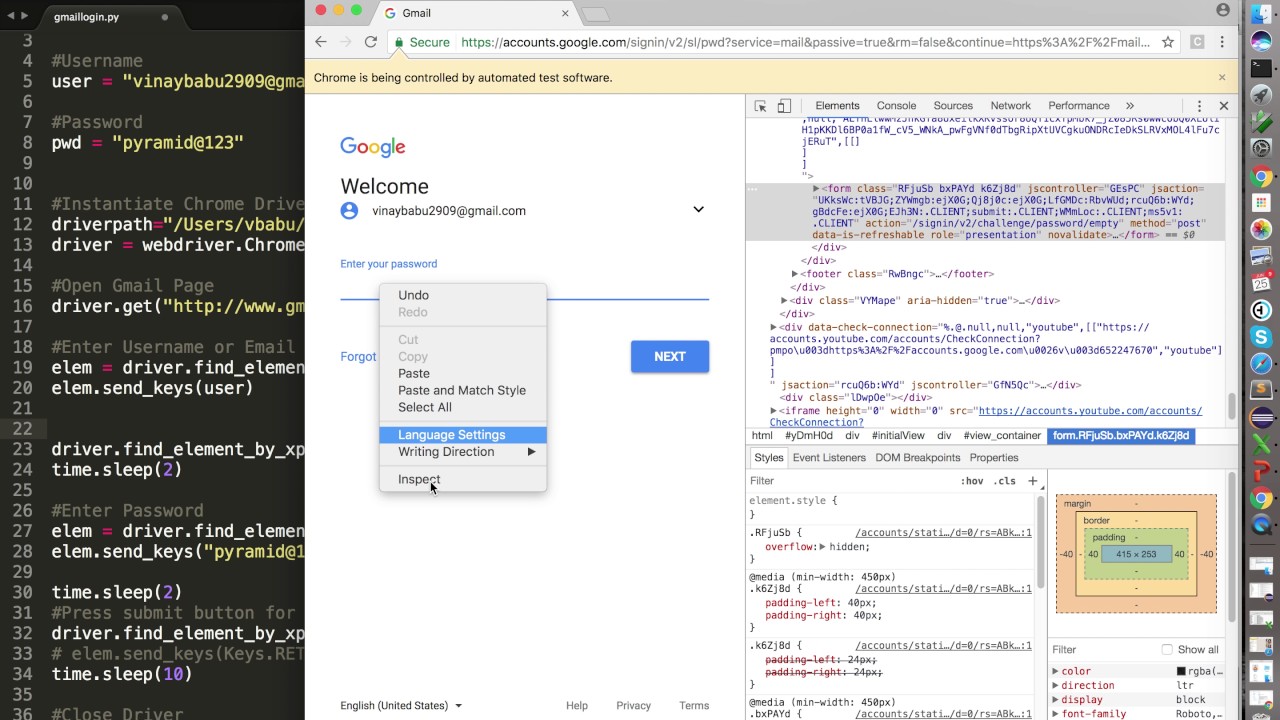Open the Performance tab
Image resolution: width=1280 pixels, height=720 pixels.
click(x=1078, y=106)
